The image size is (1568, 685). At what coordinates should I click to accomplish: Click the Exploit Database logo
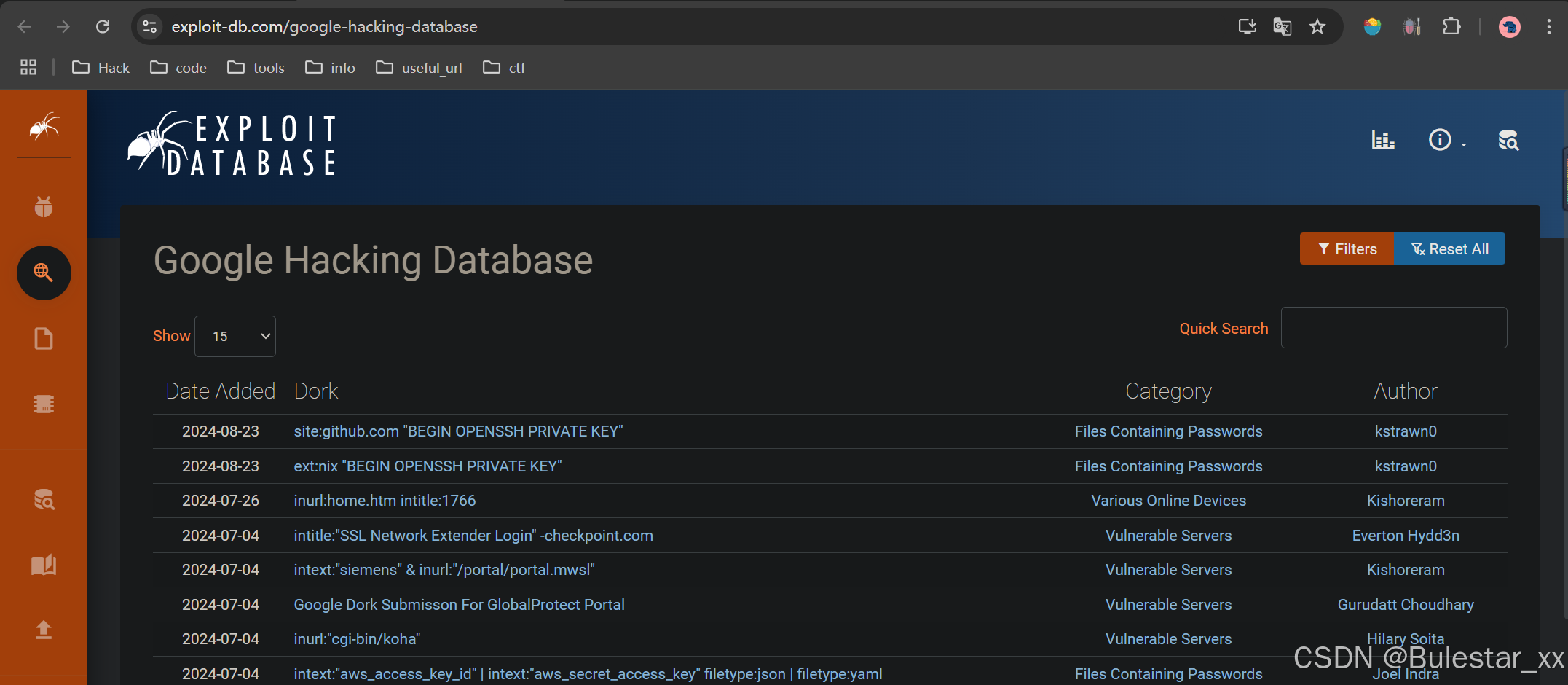point(232,144)
